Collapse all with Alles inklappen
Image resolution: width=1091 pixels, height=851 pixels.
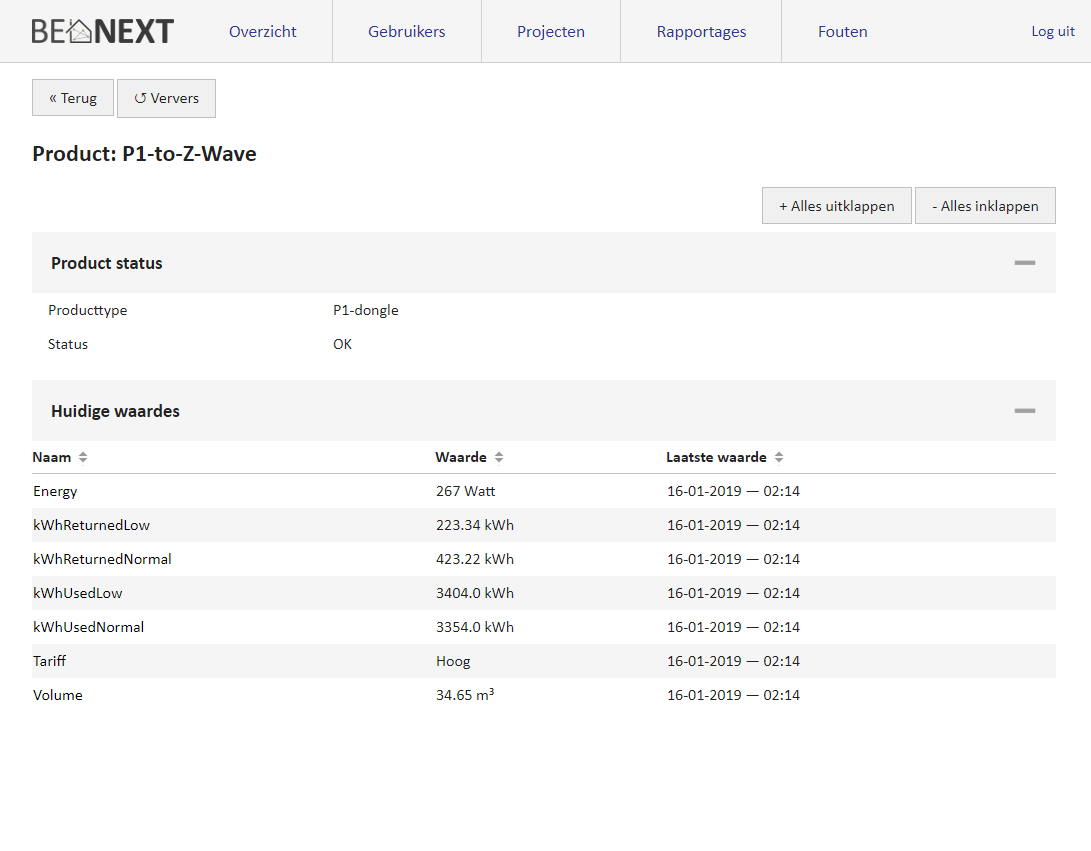(x=985, y=206)
